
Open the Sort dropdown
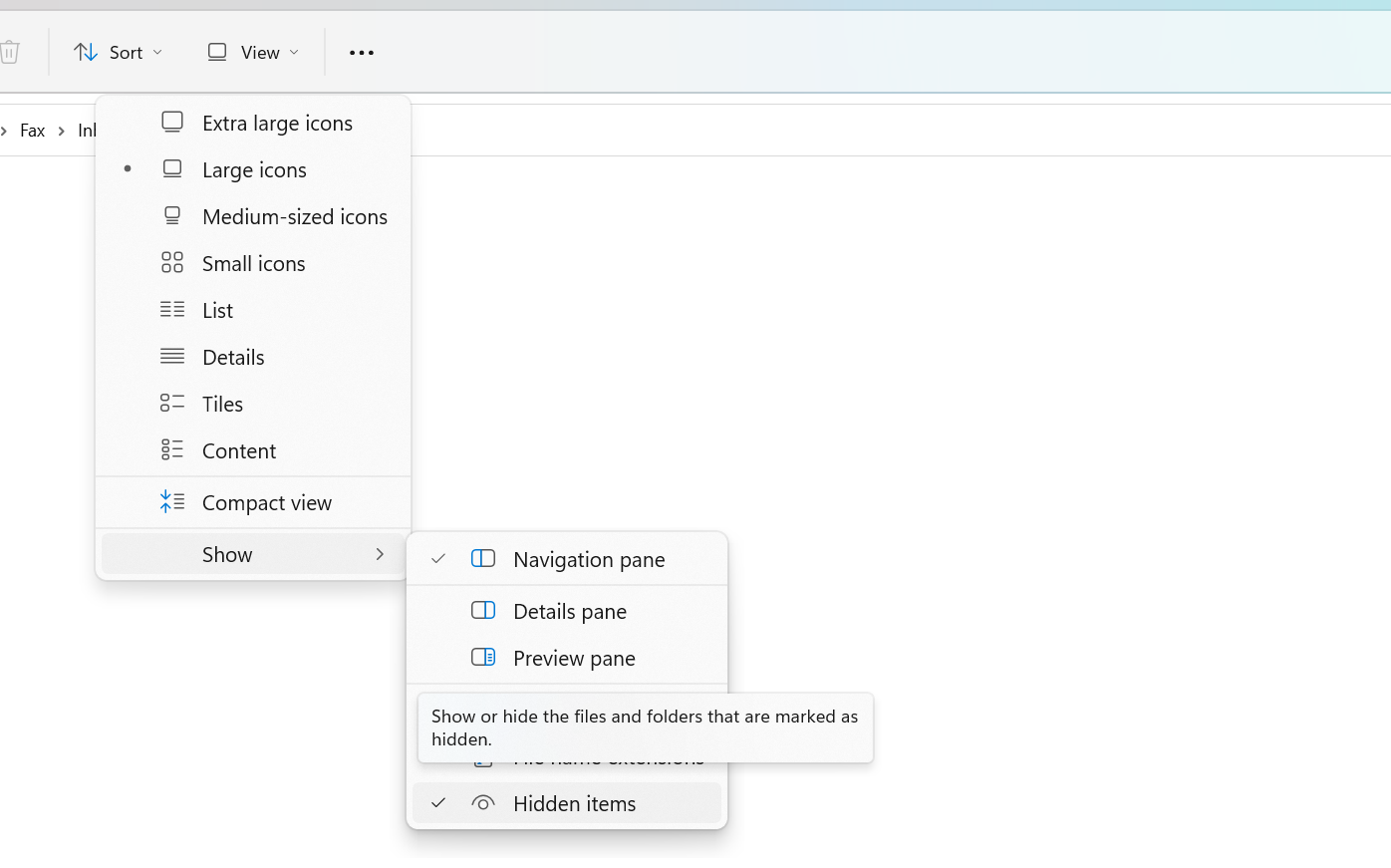pos(118,52)
